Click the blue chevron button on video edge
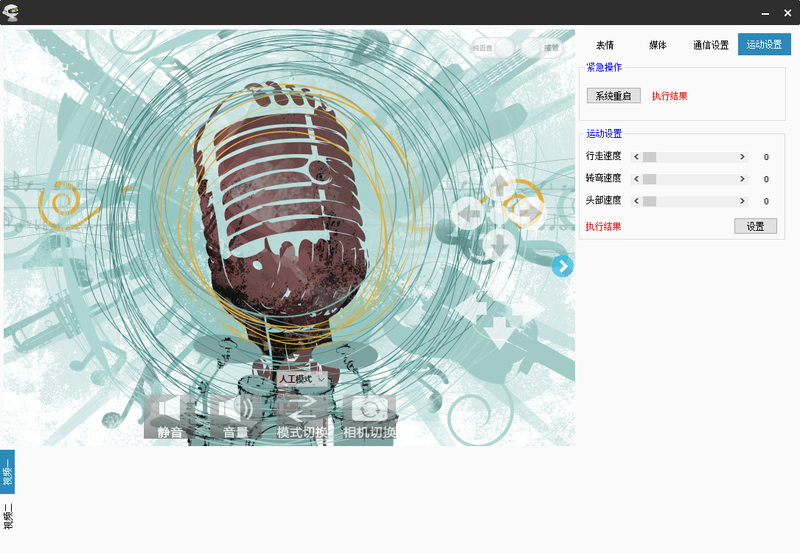This screenshot has height=553, width=800. (x=563, y=266)
